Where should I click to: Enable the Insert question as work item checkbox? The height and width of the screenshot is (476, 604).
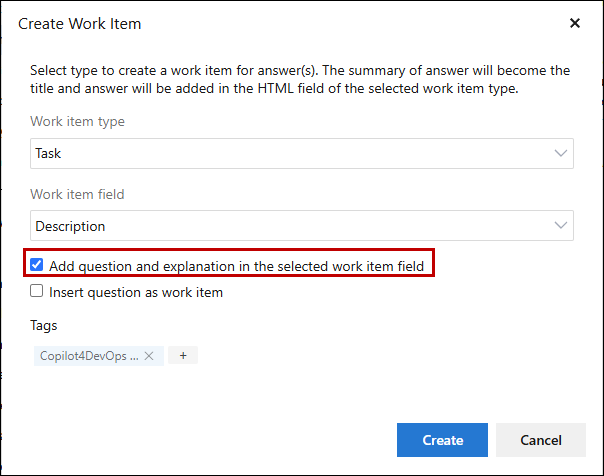point(37,292)
